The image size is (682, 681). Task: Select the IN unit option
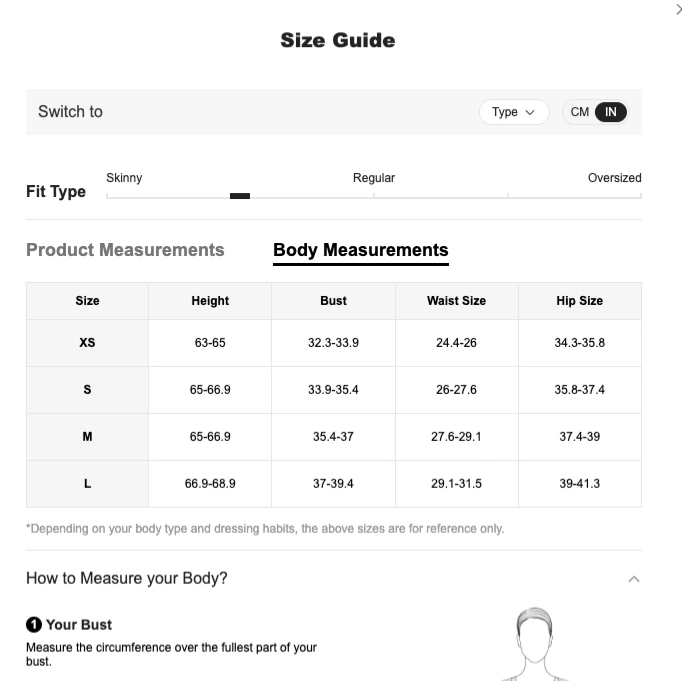pos(611,112)
